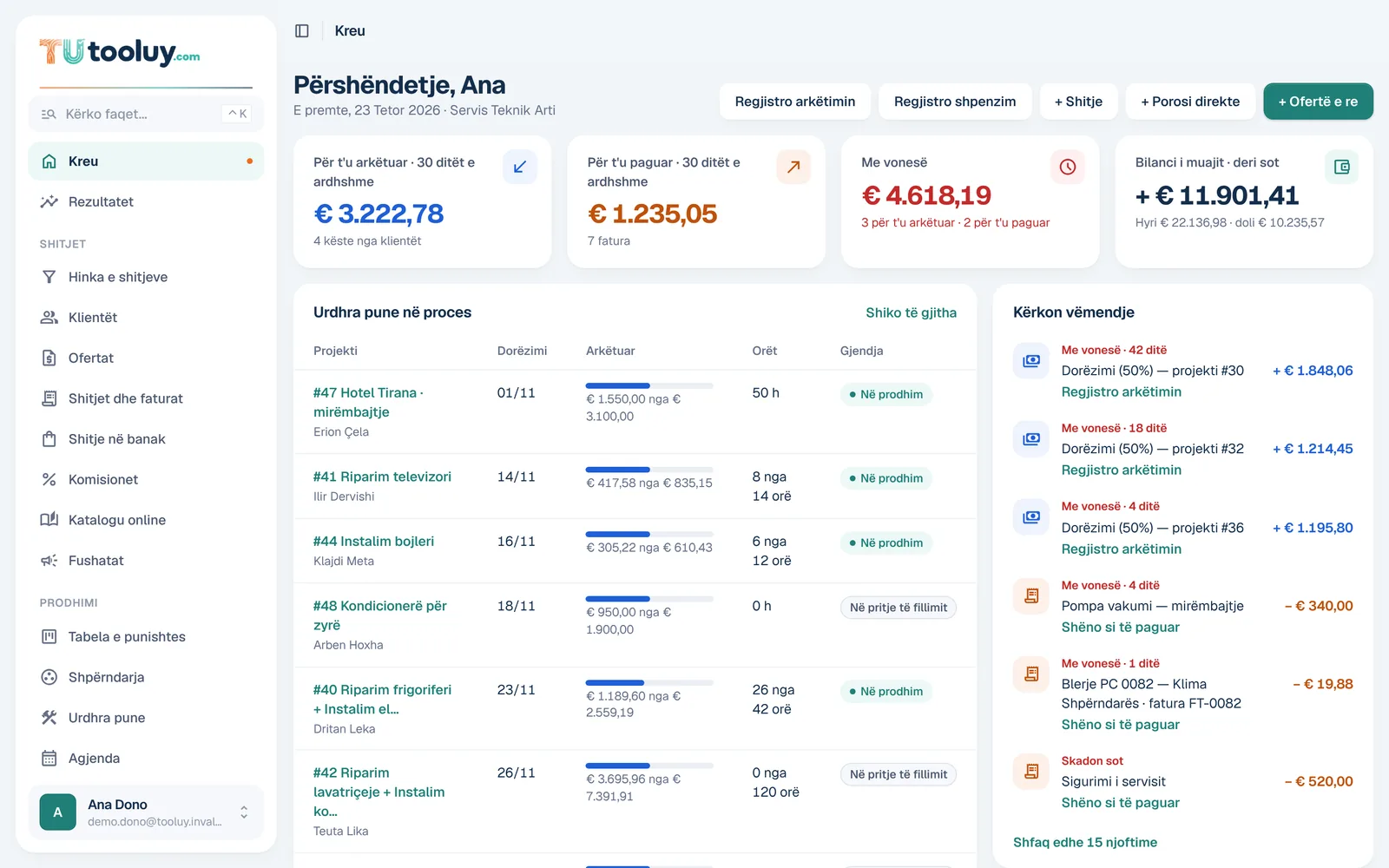Go to Klientët page
Image resolution: width=1389 pixels, height=868 pixels.
pos(146,318)
